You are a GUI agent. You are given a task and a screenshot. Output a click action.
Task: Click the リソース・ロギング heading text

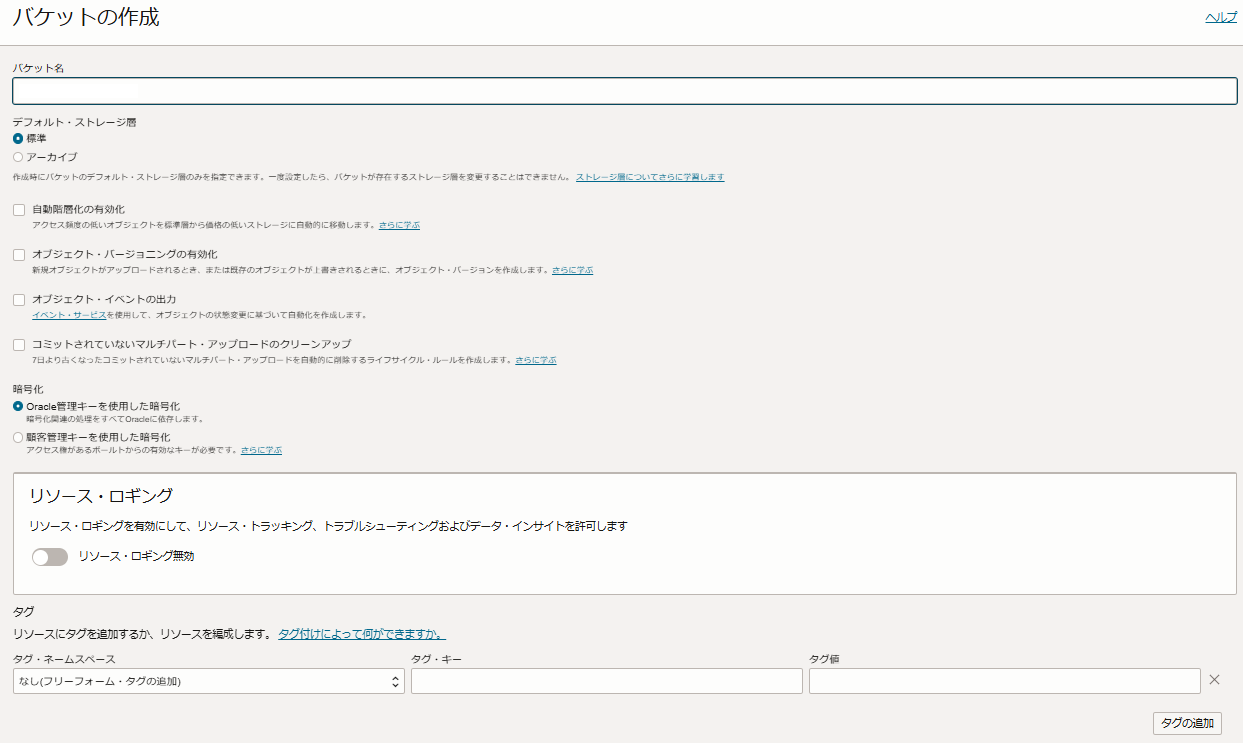click(102, 496)
